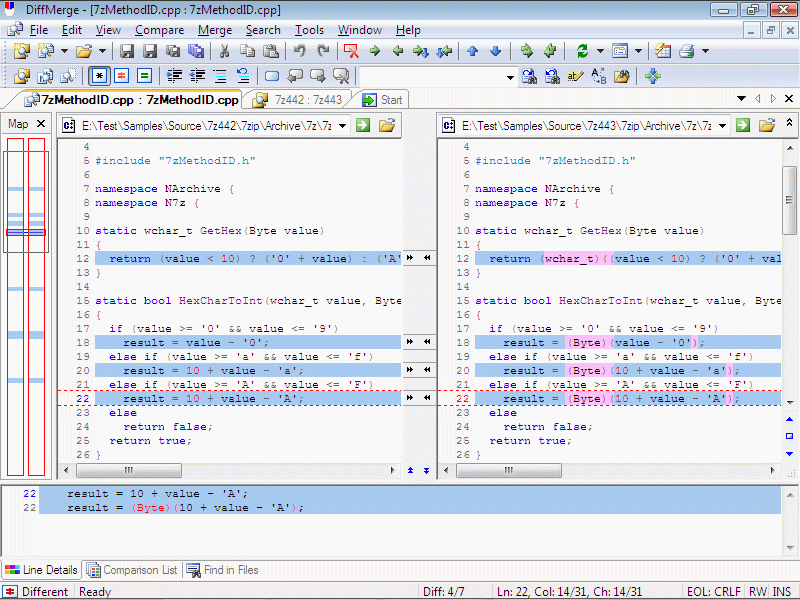The image size is (800, 600).
Task: Click the blue up-arrow previous difference icon
Action: 472,51
